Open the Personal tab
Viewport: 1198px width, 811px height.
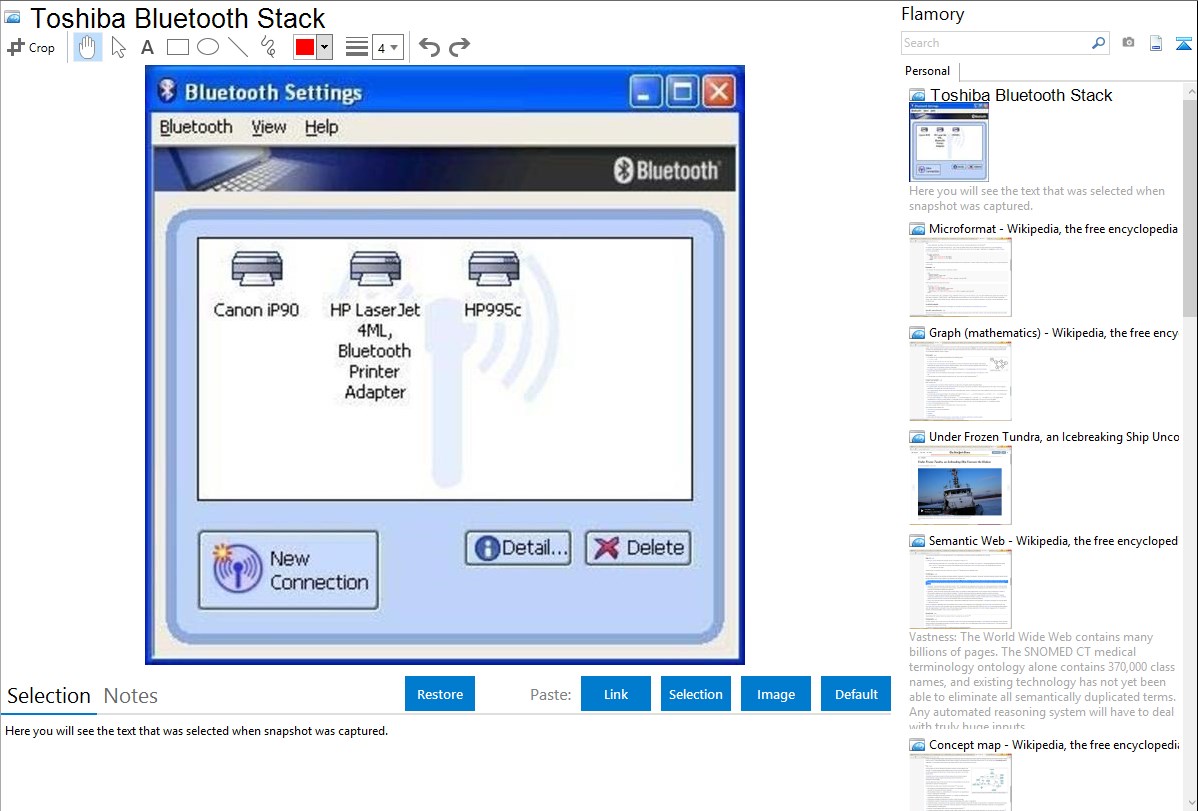[x=927, y=71]
